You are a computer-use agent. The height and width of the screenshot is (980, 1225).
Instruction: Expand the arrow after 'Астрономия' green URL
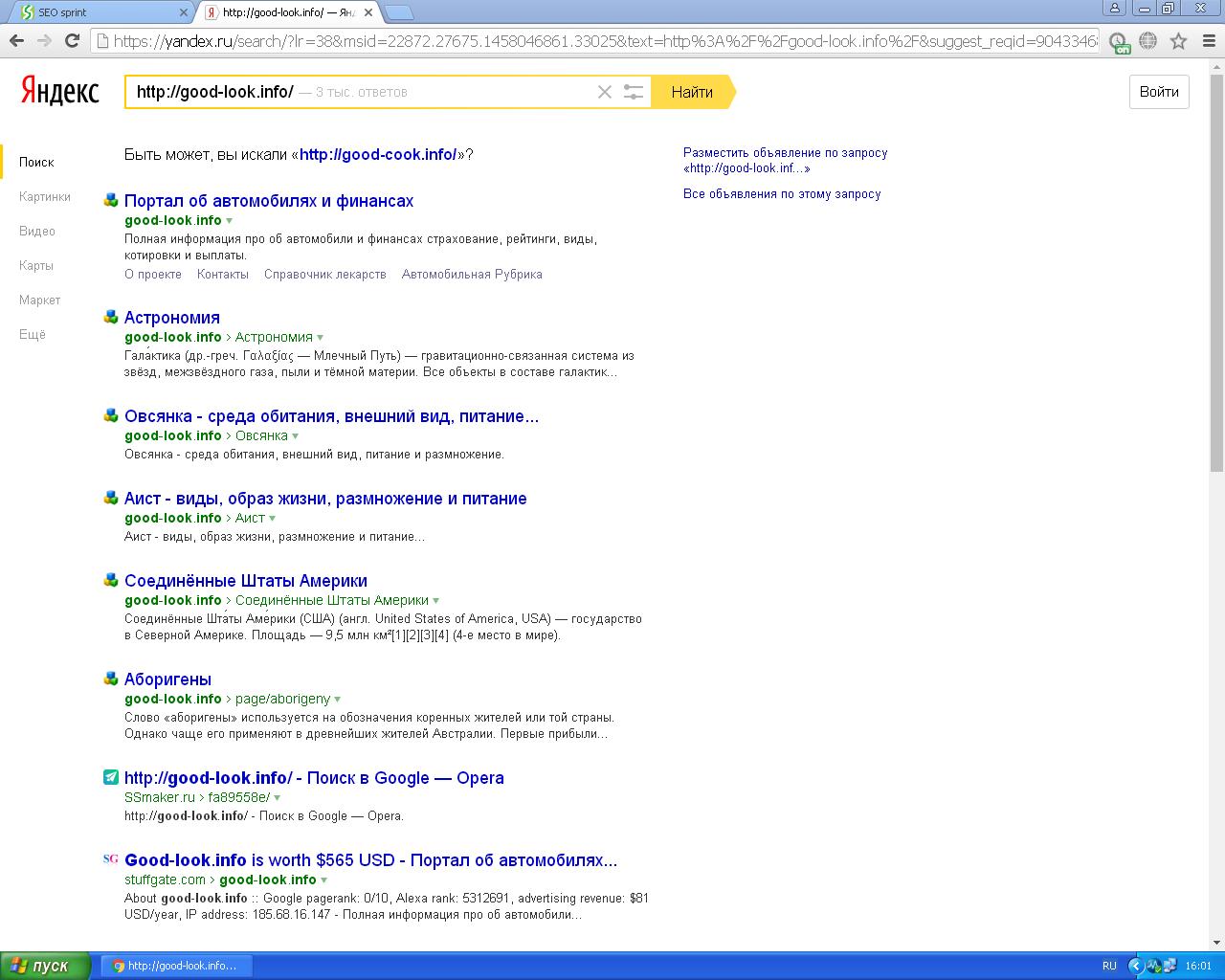(320, 338)
